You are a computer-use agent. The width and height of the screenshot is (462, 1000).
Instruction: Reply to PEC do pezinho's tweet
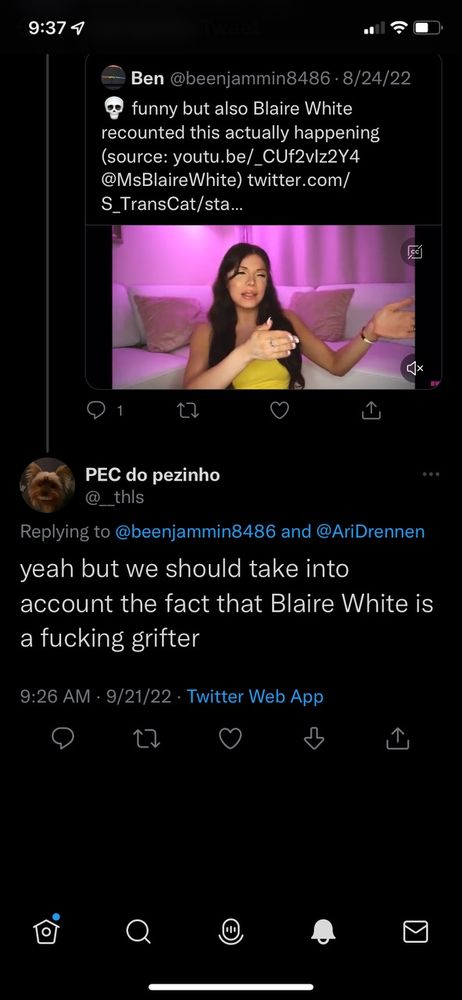click(63, 739)
